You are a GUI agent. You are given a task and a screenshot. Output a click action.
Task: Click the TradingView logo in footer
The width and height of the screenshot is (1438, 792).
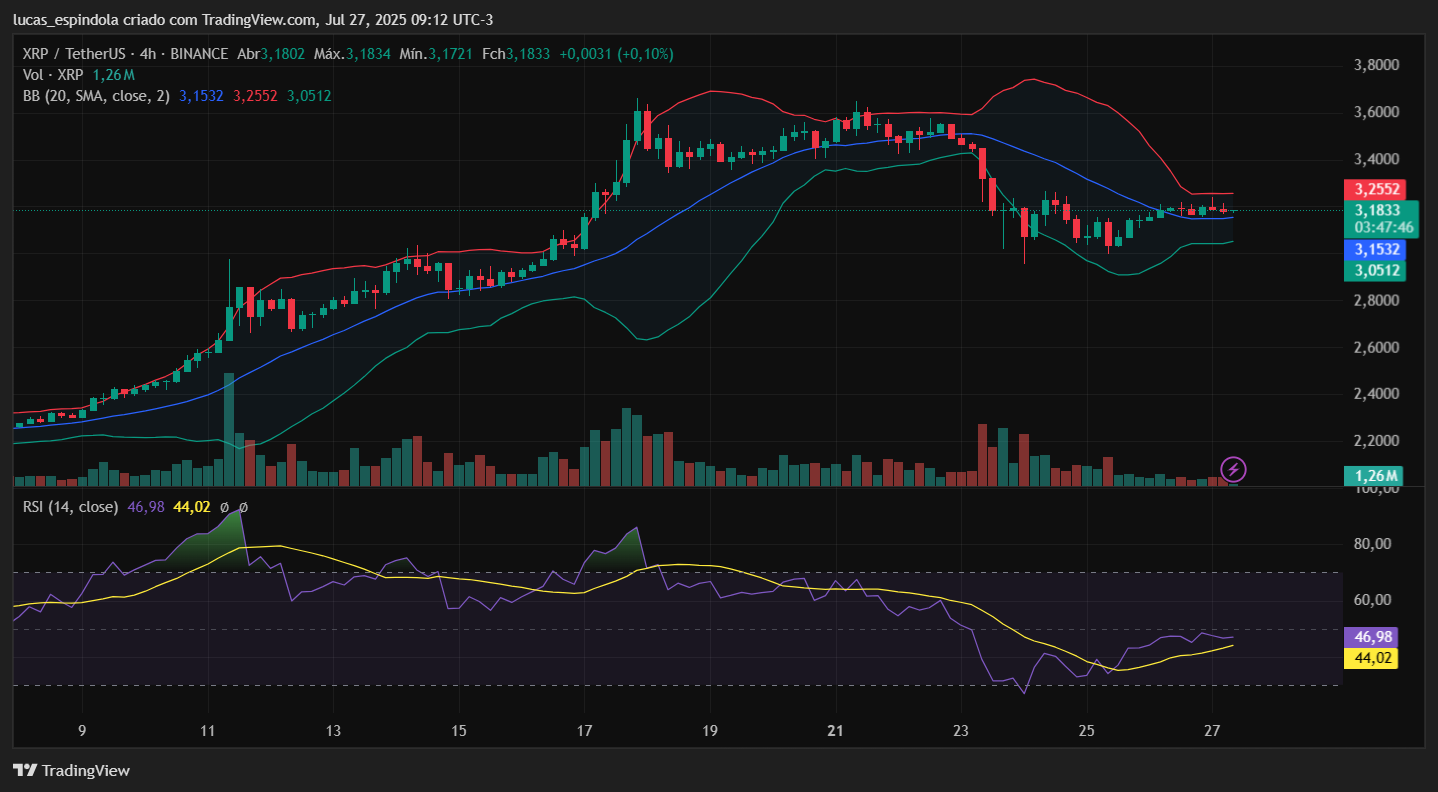pyautogui.click(x=71, y=770)
